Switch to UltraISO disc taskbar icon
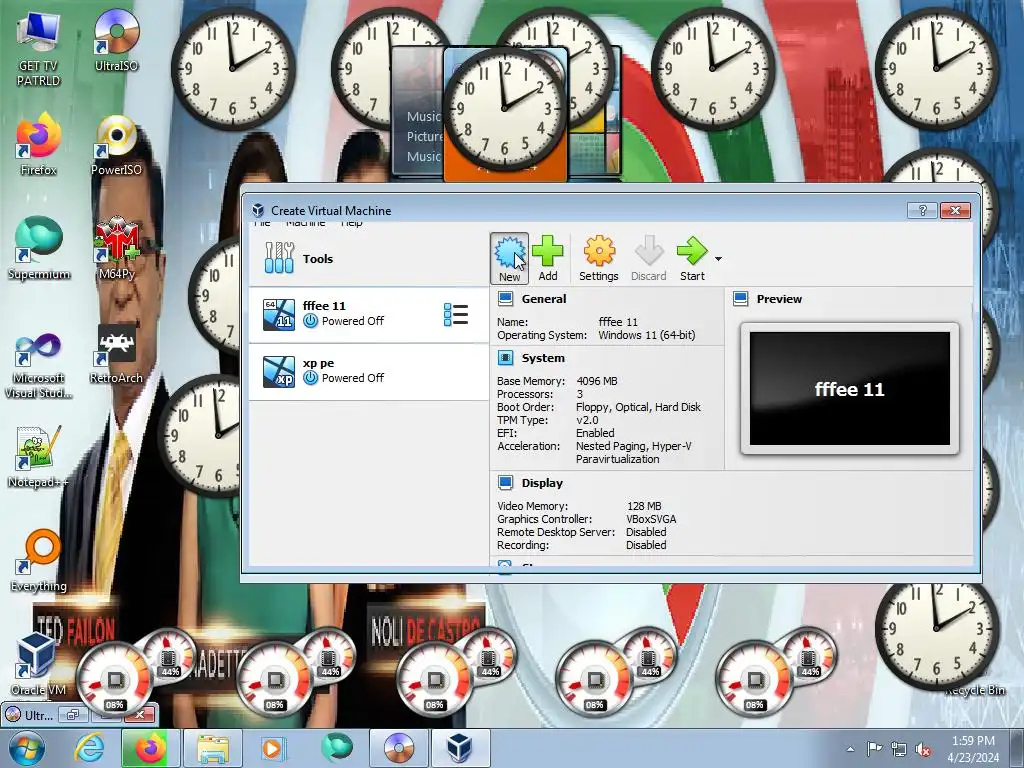Image resolution: width=1024 pixels, height=768 pixels. pyautogui.click(x=399, y=748)
